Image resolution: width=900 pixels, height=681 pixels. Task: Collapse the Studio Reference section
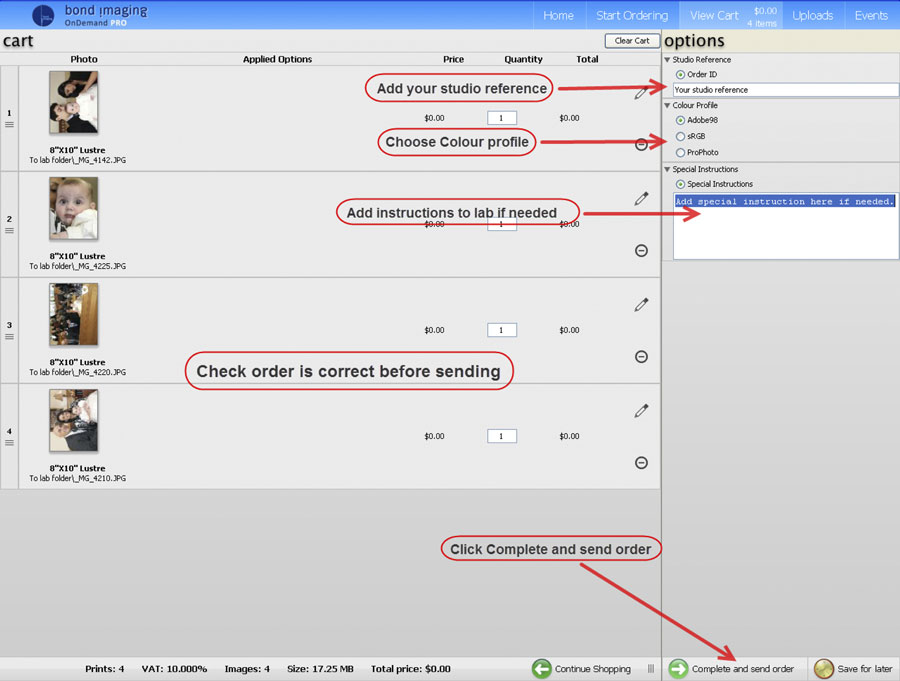pyautogui.click(x=667, y=60)
